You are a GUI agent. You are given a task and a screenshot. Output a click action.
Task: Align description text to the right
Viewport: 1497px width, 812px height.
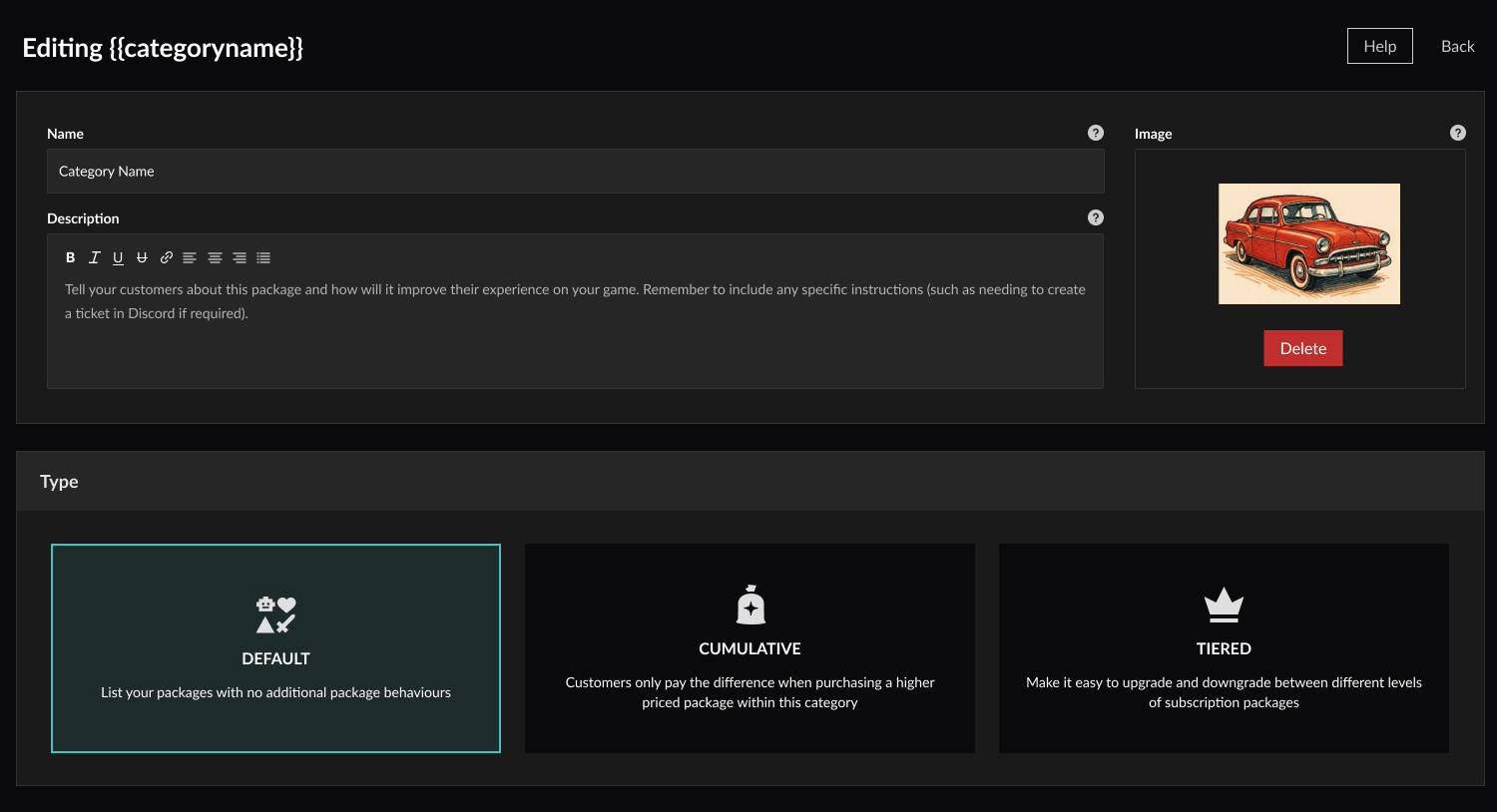(240, 257)
